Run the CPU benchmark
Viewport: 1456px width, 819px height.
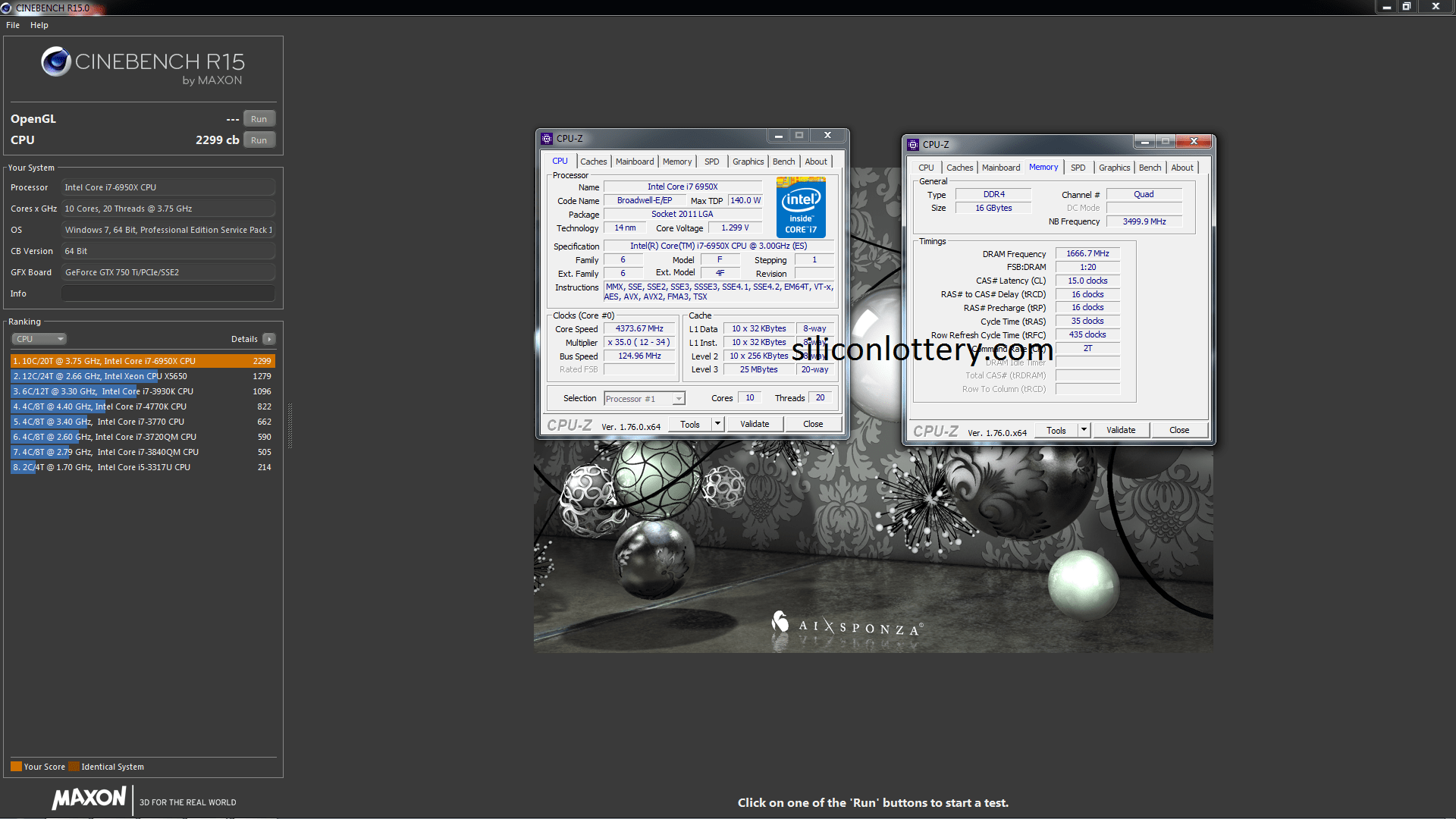click(259, 140)
